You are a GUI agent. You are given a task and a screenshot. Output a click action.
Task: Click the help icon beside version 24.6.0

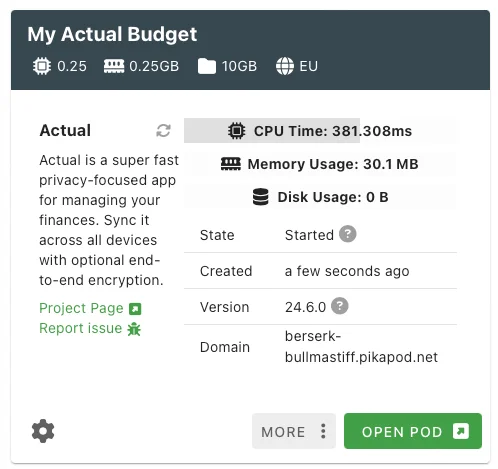tap(340, 306)
